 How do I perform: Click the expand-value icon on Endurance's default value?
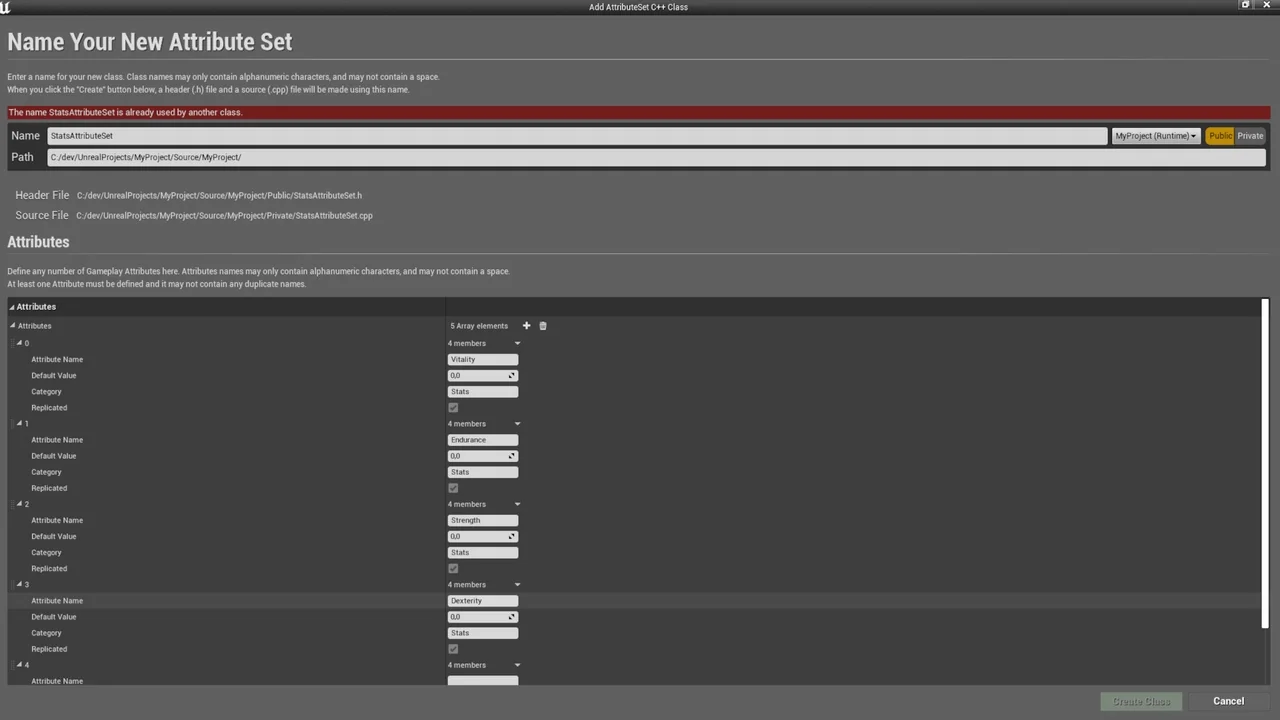(511, 455)
